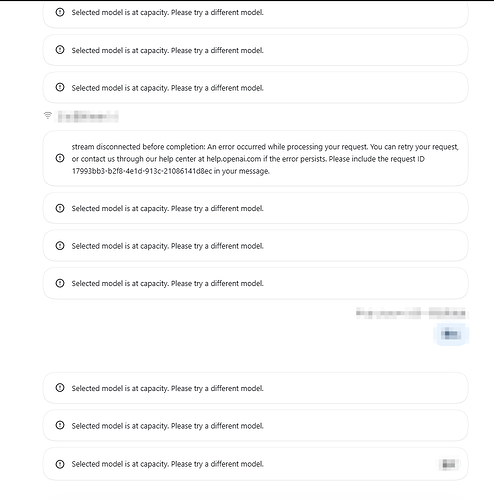The width and height of the screenshot is (494, 500).
Task: Click the blue highlighted message bubble
Action: tap(451, 334)
